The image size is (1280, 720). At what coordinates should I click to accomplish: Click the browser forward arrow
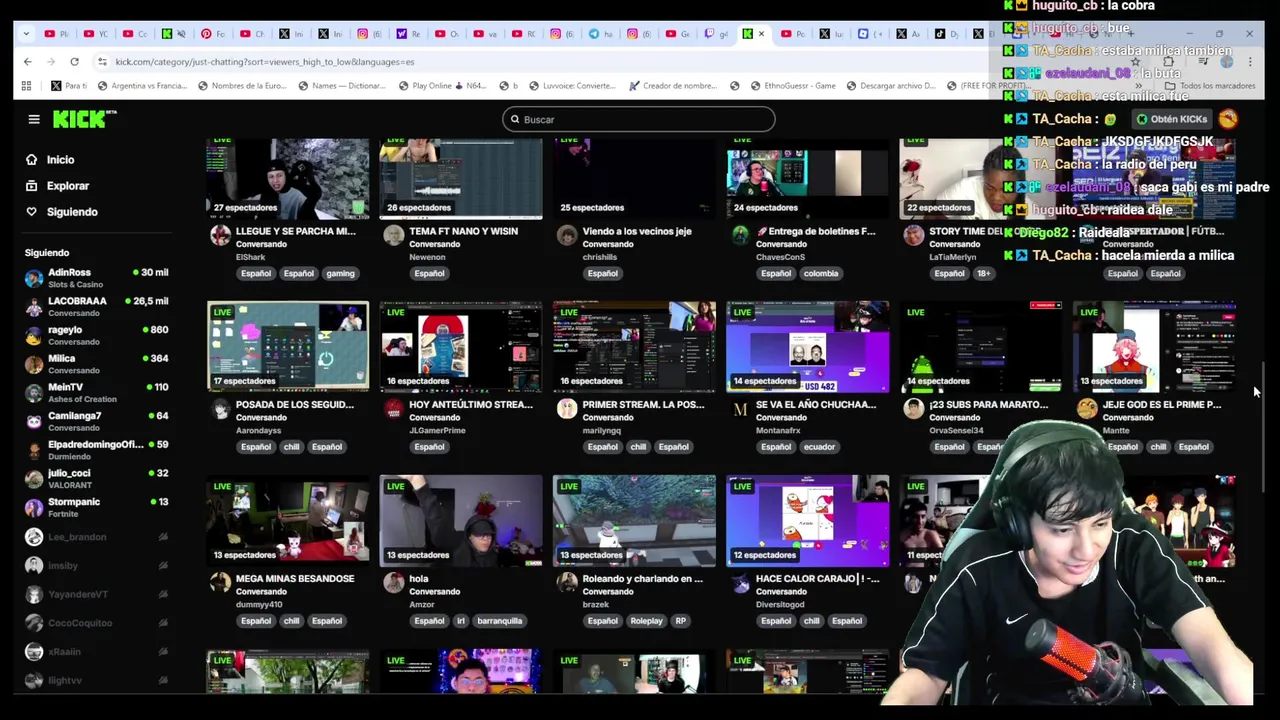pyautogui.click(x=51, y=62)
